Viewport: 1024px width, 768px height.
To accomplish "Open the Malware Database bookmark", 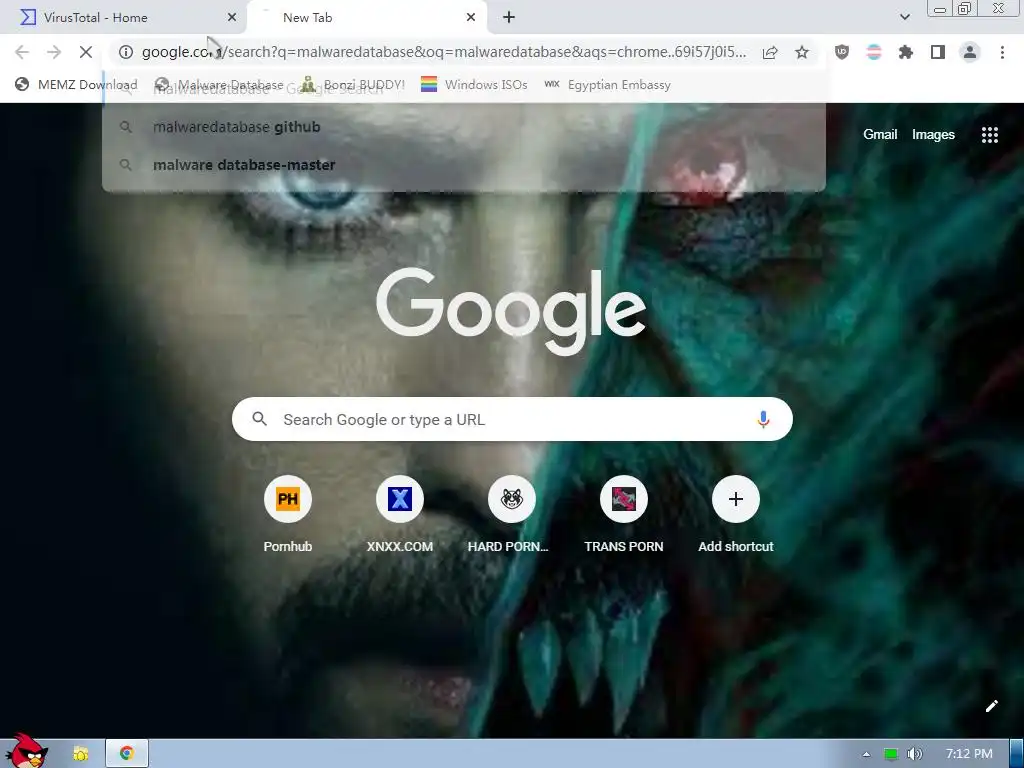I will (219, 85).
